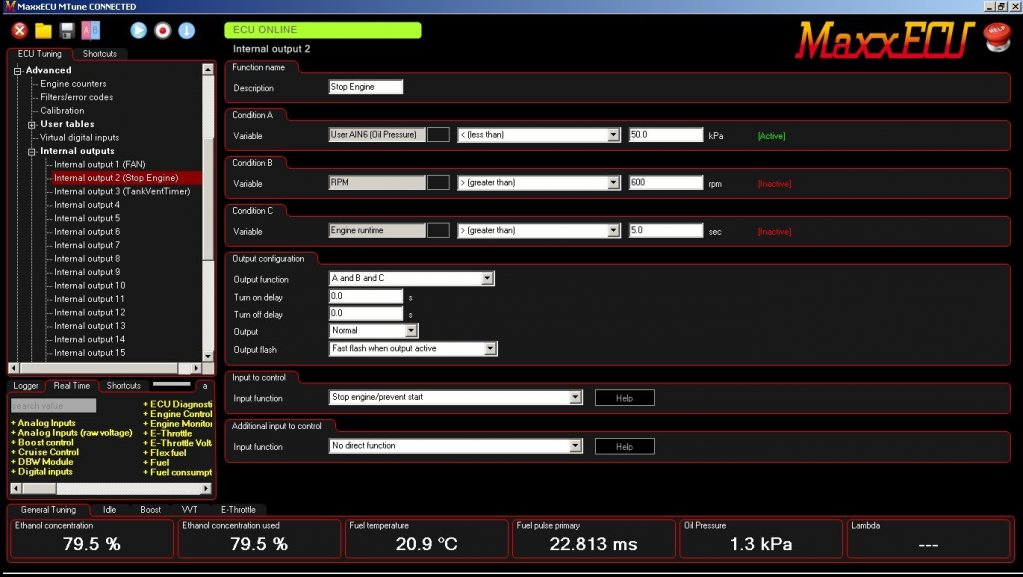The image size is (1023, 577).
Task: Click the real-time list scrollbar left arrow
Action: (16, 488)
